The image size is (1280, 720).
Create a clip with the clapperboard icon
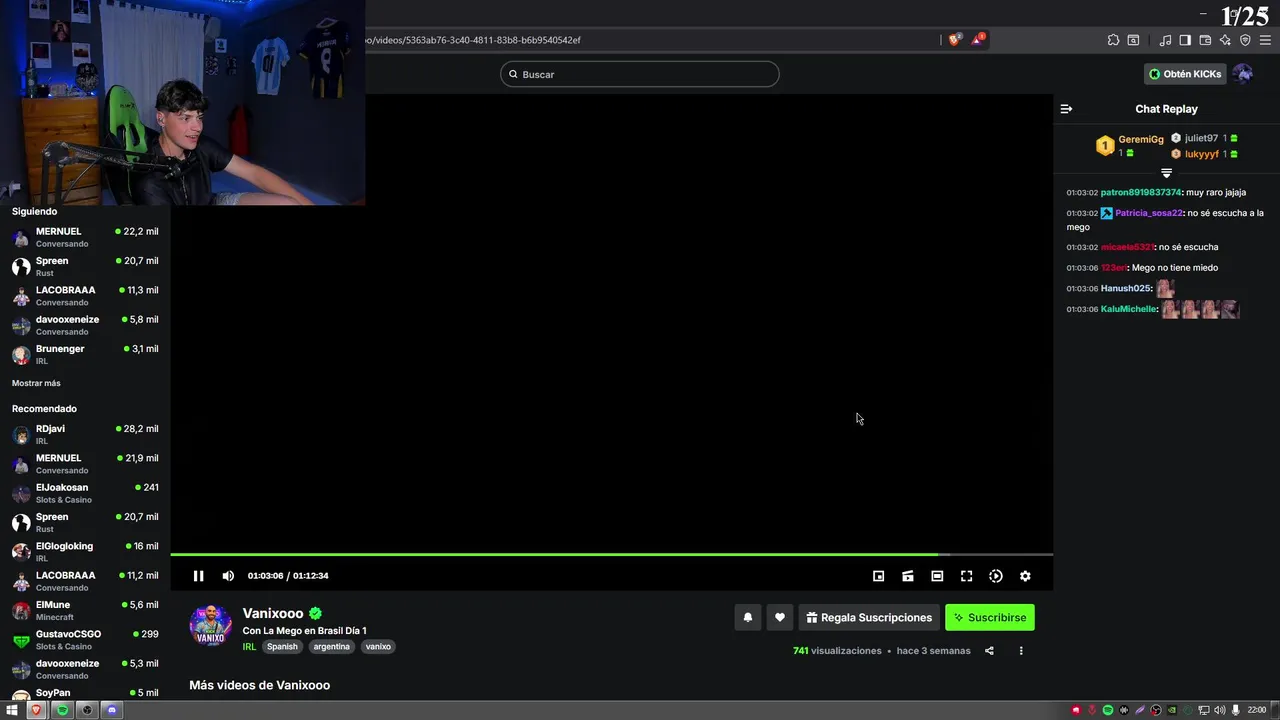tap(908, 576)
